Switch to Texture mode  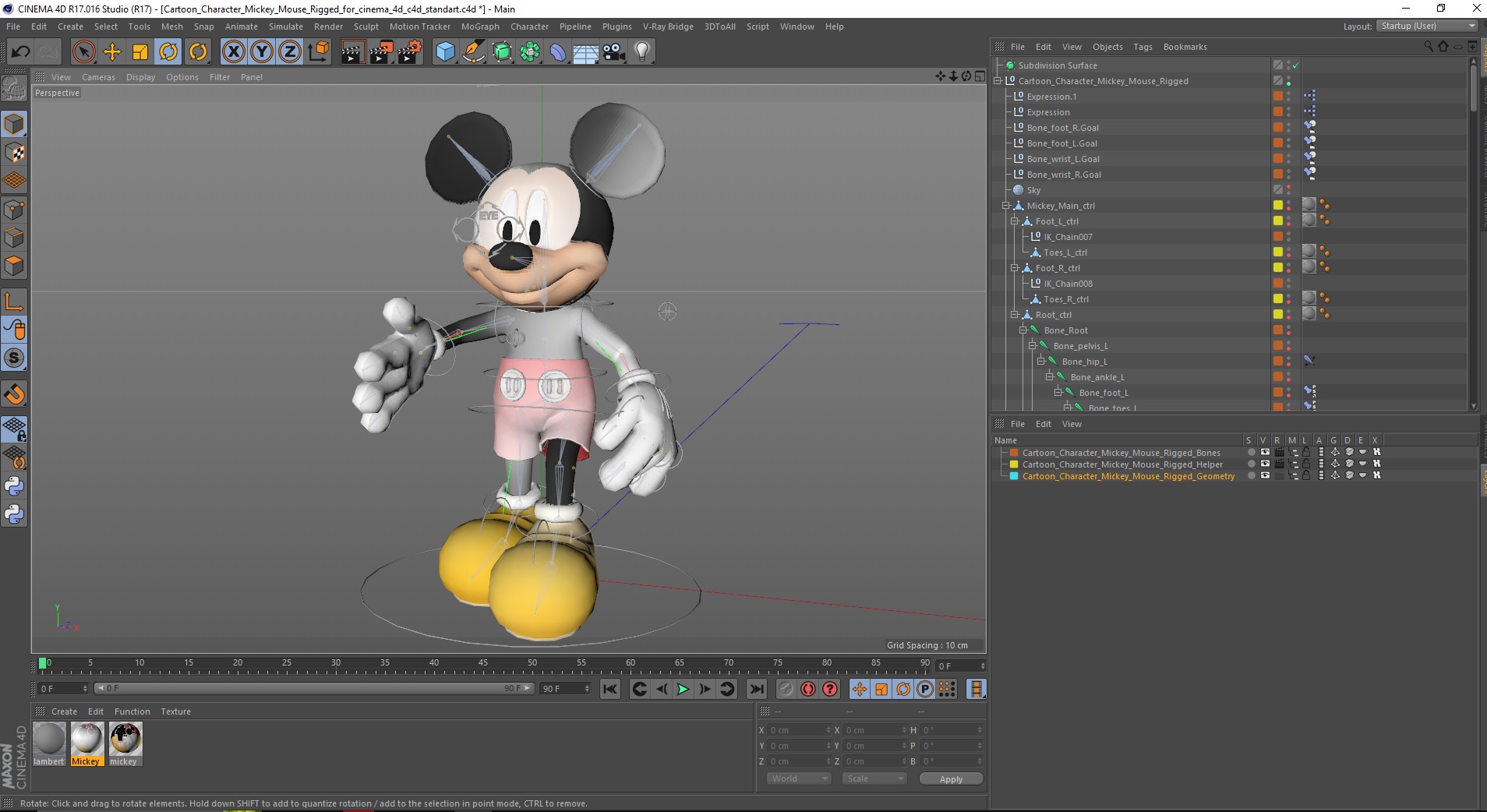(14, 153)
